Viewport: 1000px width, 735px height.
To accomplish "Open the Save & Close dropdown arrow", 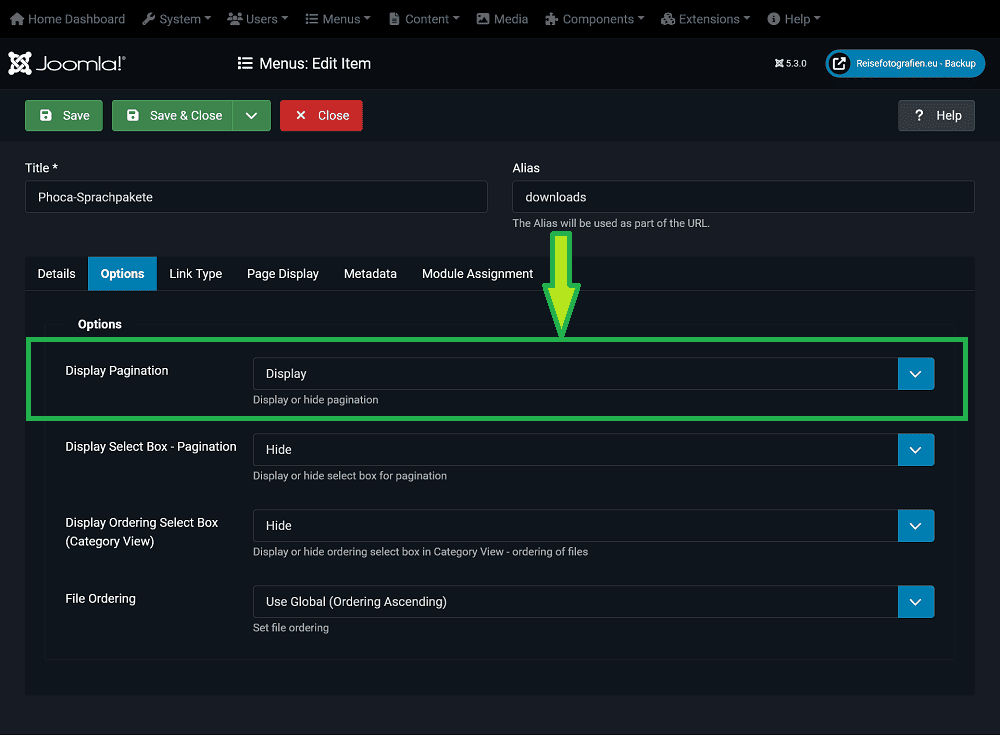I will pos(252,115).
